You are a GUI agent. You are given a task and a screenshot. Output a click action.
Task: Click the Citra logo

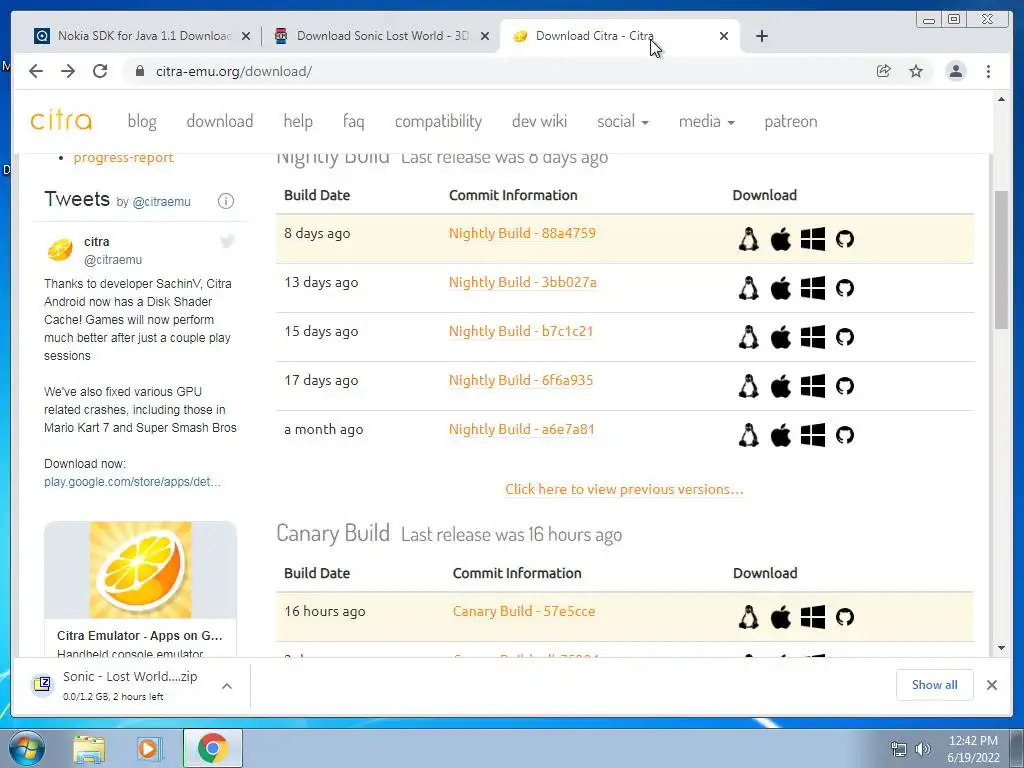tap(61, 120)
